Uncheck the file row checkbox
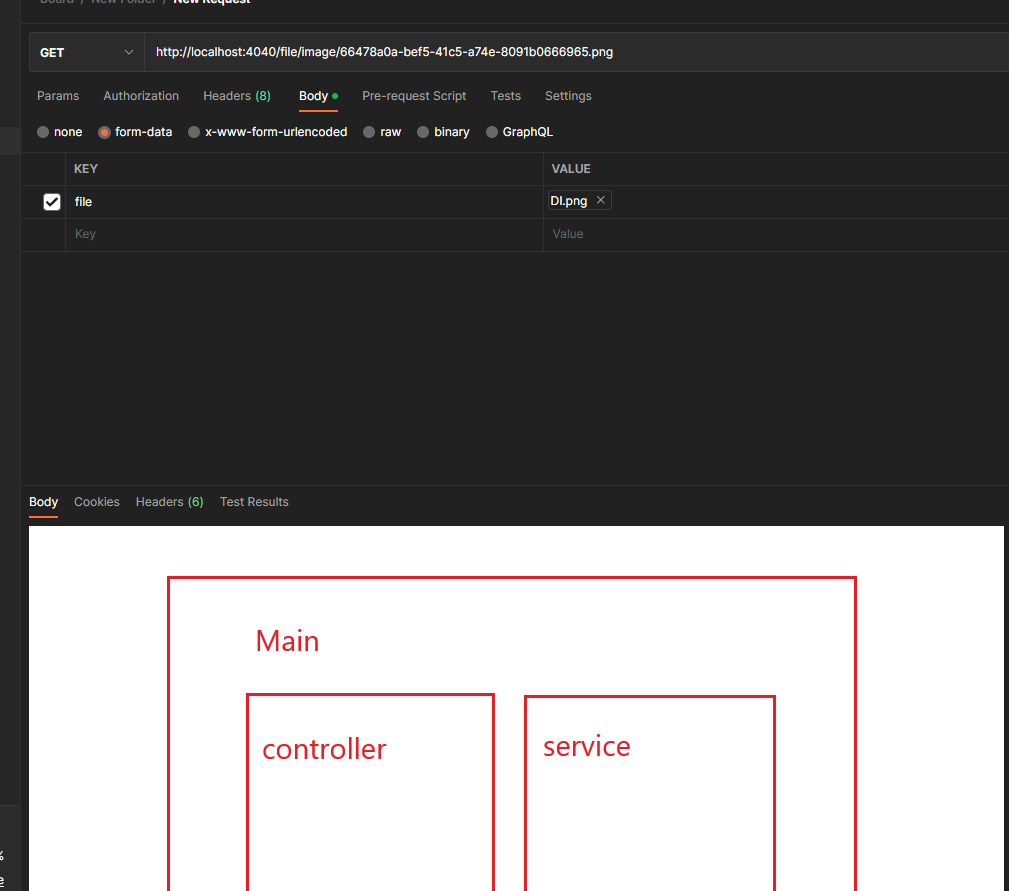 coord(52,202)
